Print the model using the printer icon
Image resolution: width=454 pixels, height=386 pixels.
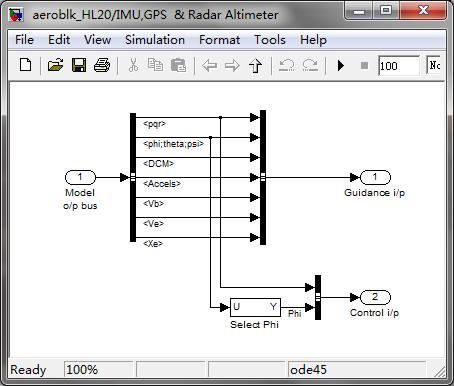(x=102, y=65)
